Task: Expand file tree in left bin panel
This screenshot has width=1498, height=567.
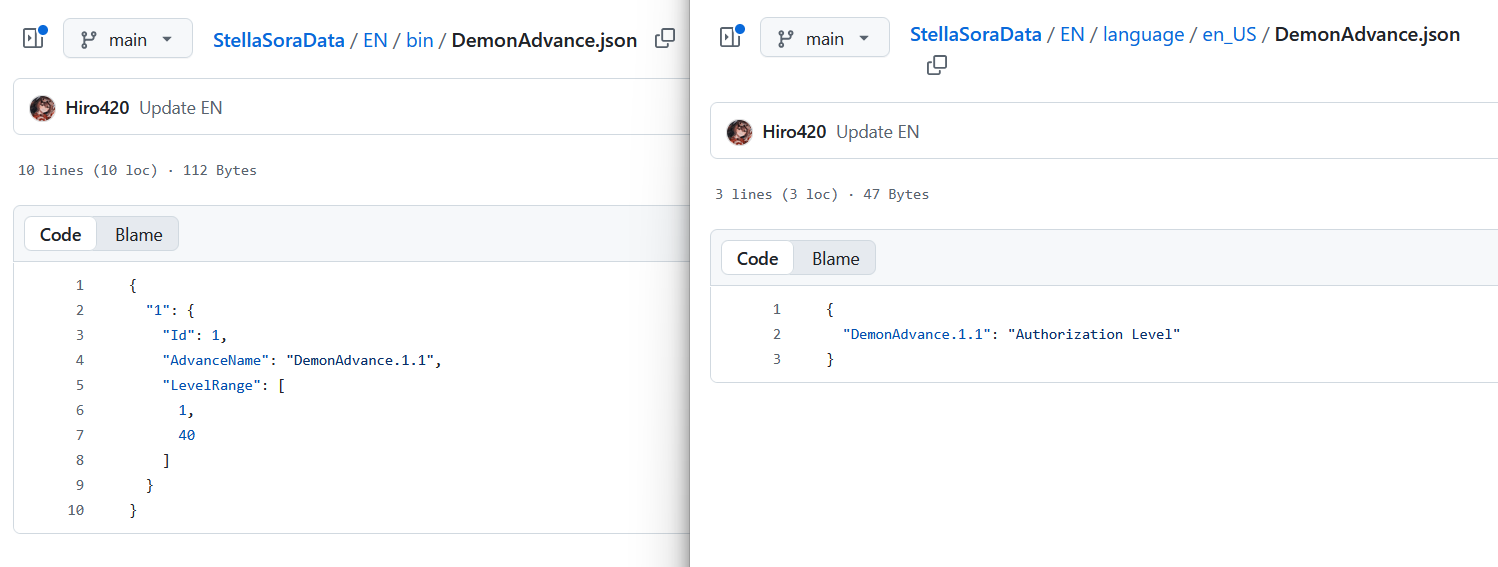Action: tap(34, 38)
